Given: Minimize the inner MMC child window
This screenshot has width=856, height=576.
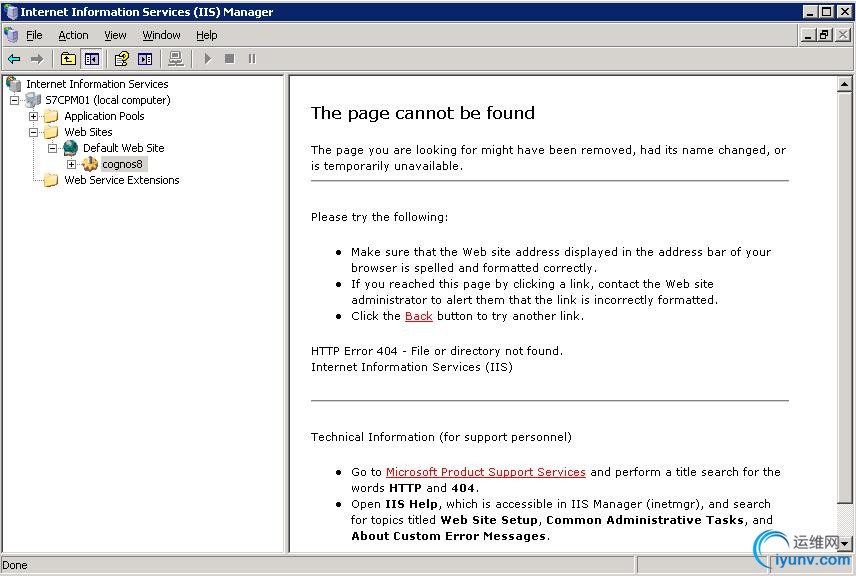Looking at the screenshot, I should coord(809,35).
